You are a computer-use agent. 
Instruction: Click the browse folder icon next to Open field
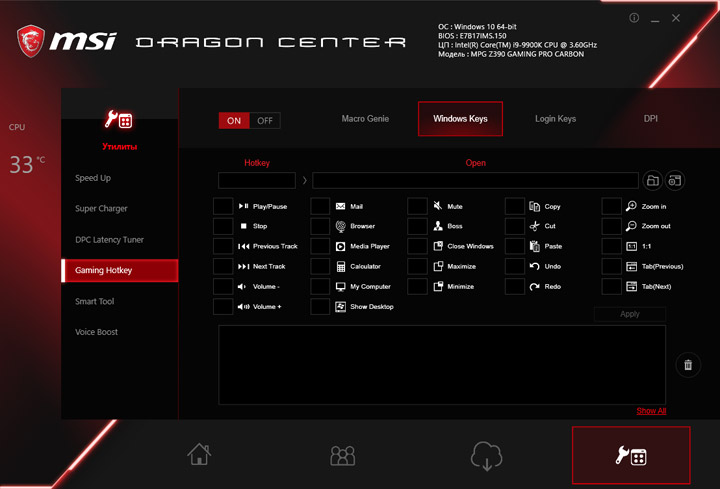(x=652, y=180)
